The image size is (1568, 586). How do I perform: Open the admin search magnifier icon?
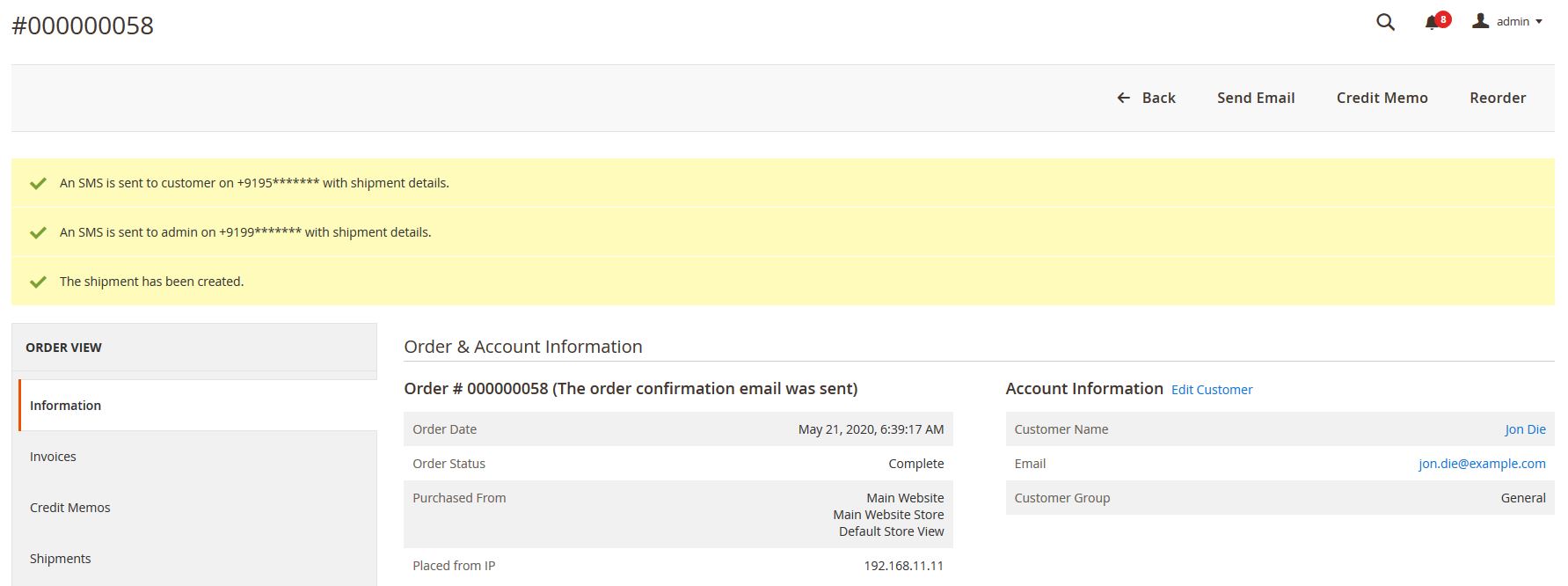[x=1385, y=22]
